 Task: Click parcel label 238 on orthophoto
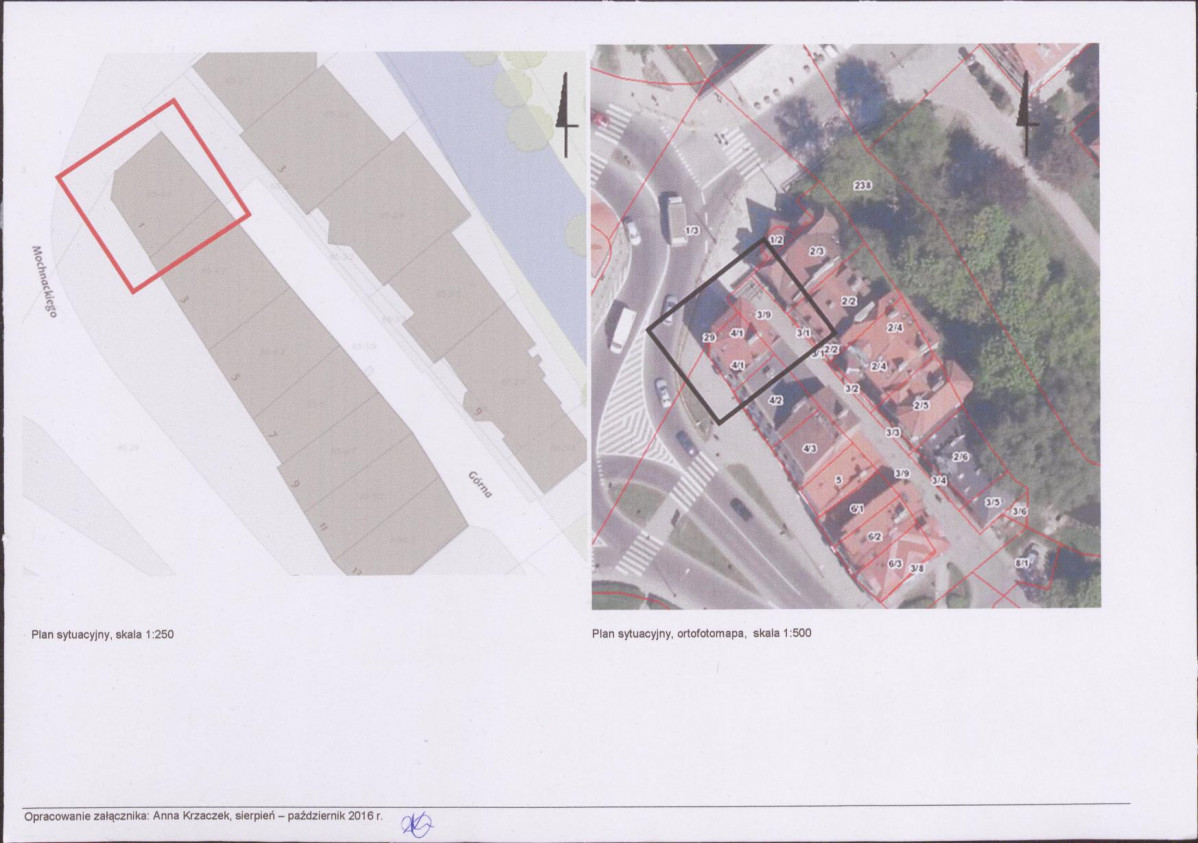[x=862, y=186]
